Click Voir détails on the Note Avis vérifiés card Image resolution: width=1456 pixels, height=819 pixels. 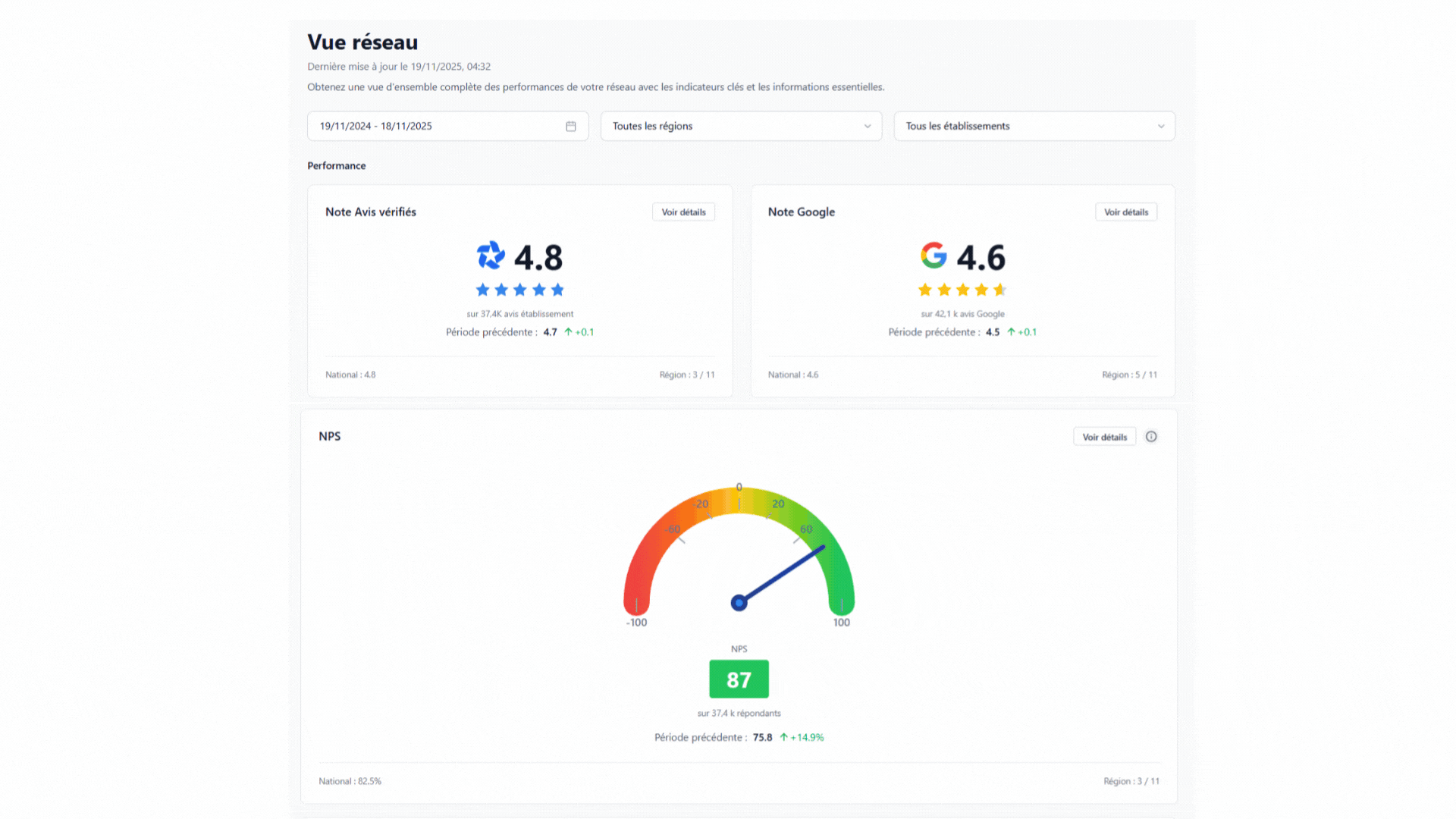click(x=683, y=212)
